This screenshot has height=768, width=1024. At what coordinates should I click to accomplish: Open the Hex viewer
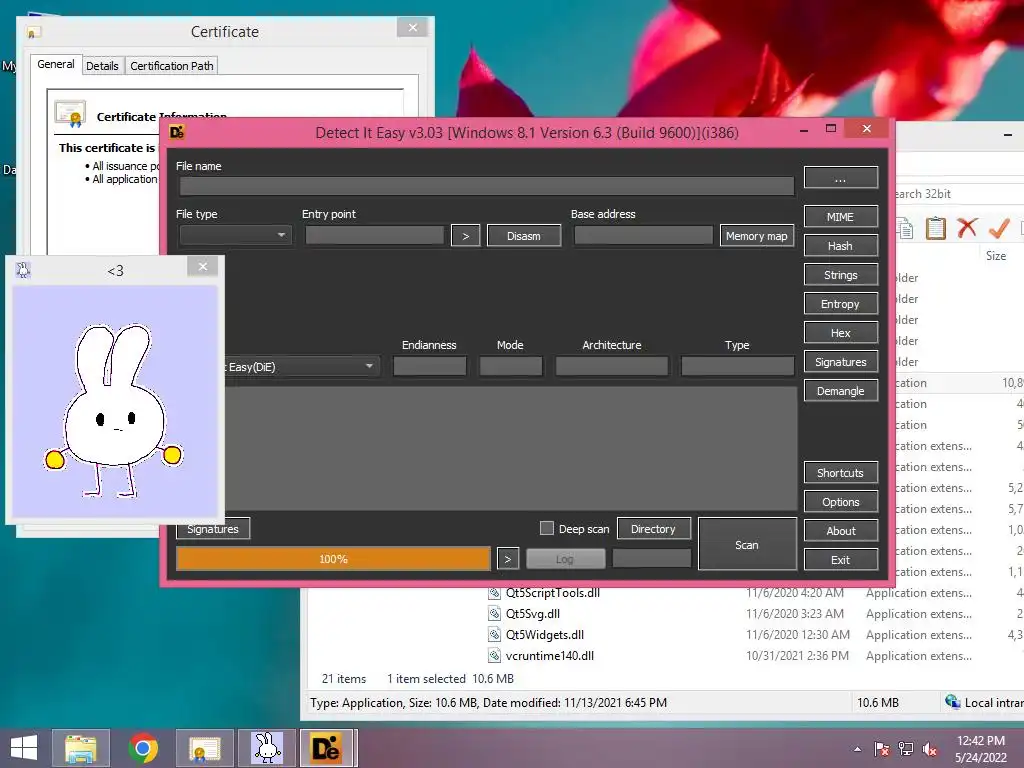coord(840,333)
